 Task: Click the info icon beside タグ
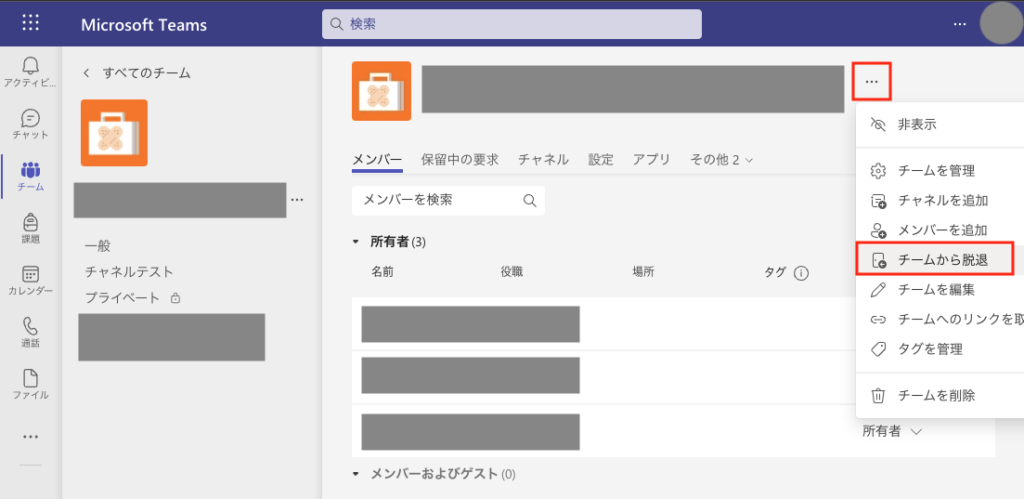tap(801, 272)
